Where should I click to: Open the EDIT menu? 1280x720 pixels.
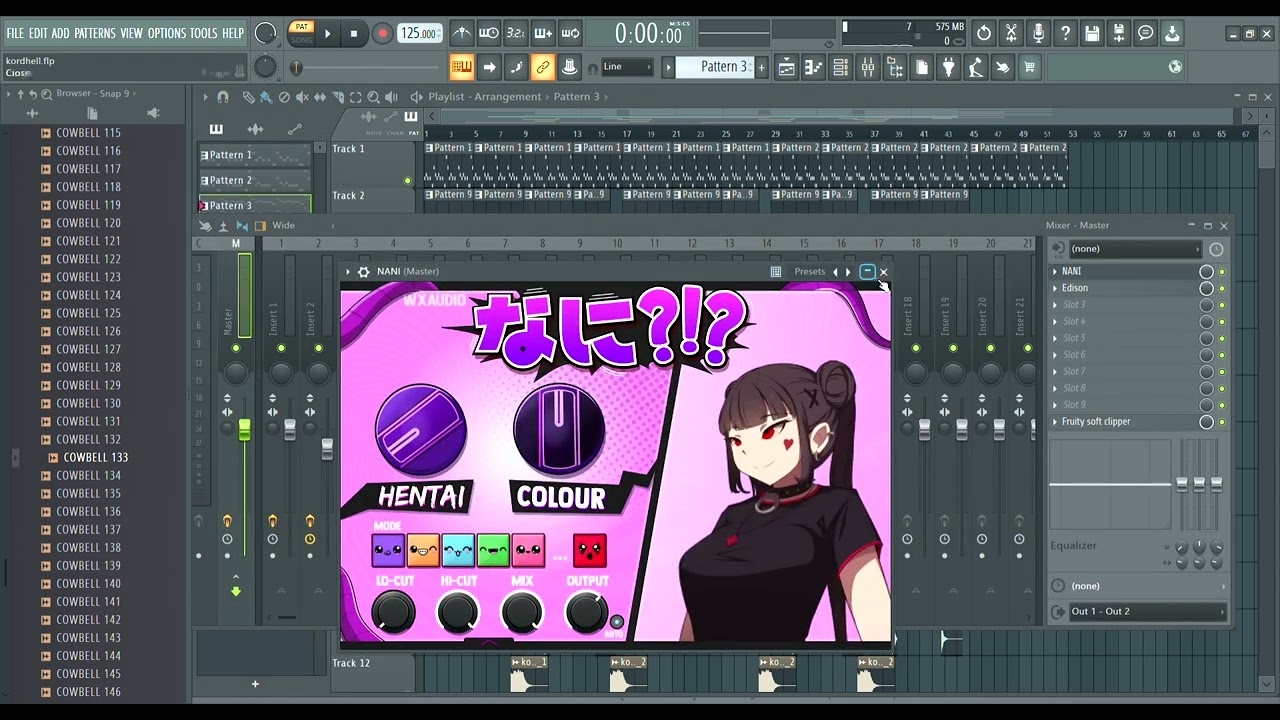point(38,33)
